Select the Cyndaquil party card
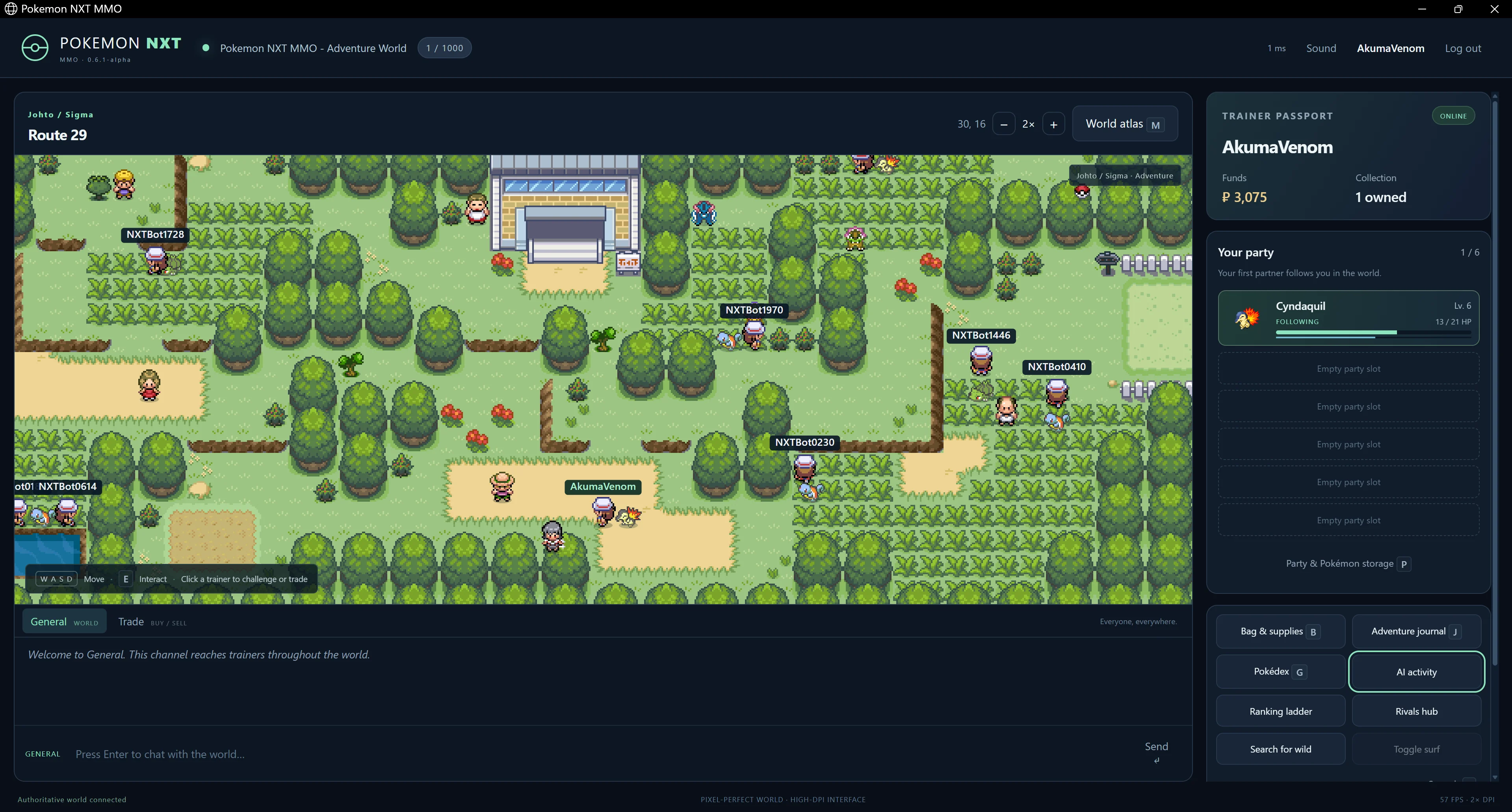Viewport: 1512px width, 812px height. point(1348,317)
